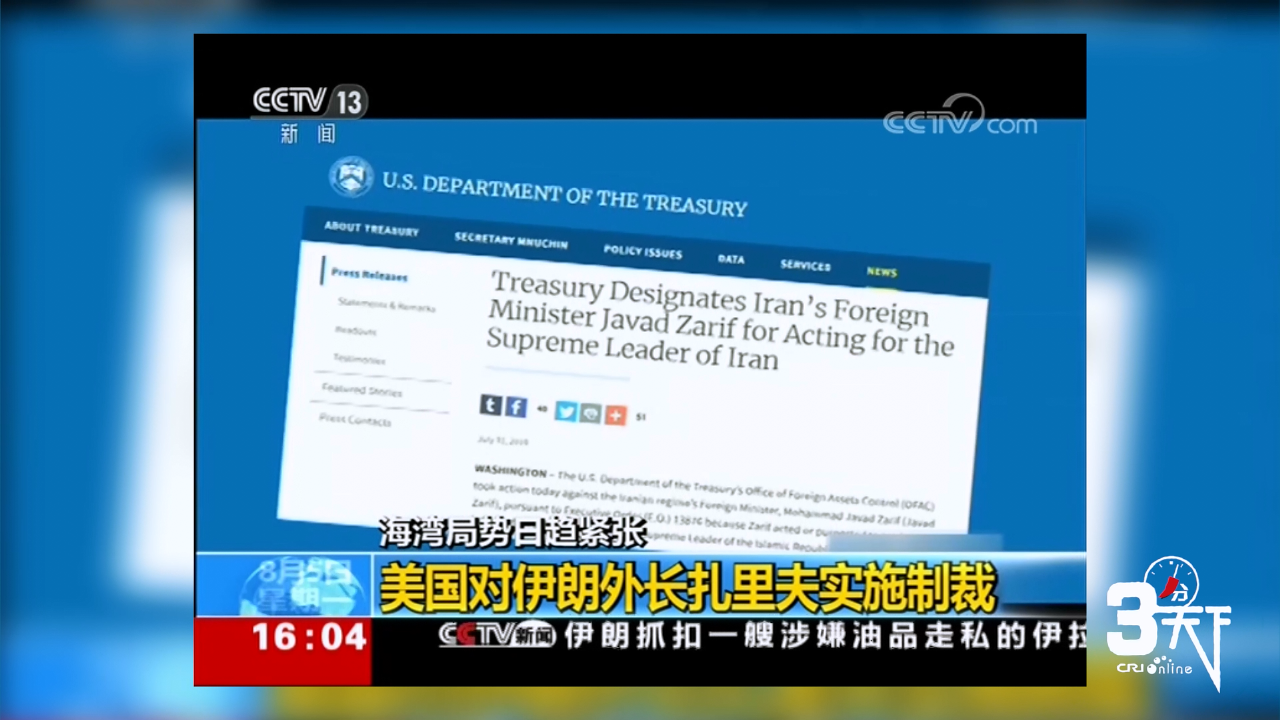The height and width of the screenshot is (720, 1280).
Task: Click the Javad Zarif article headline
Action: click(x=718, y=322)
